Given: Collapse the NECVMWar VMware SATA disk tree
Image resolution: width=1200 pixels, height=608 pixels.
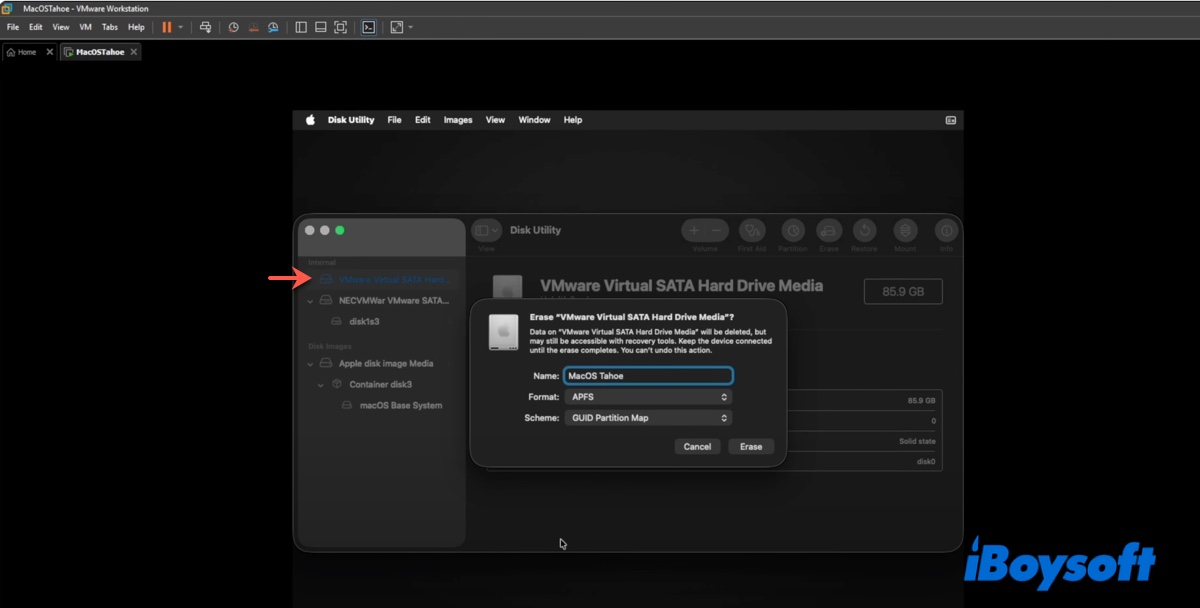Looking at the screenshot, I should [311, 300].
